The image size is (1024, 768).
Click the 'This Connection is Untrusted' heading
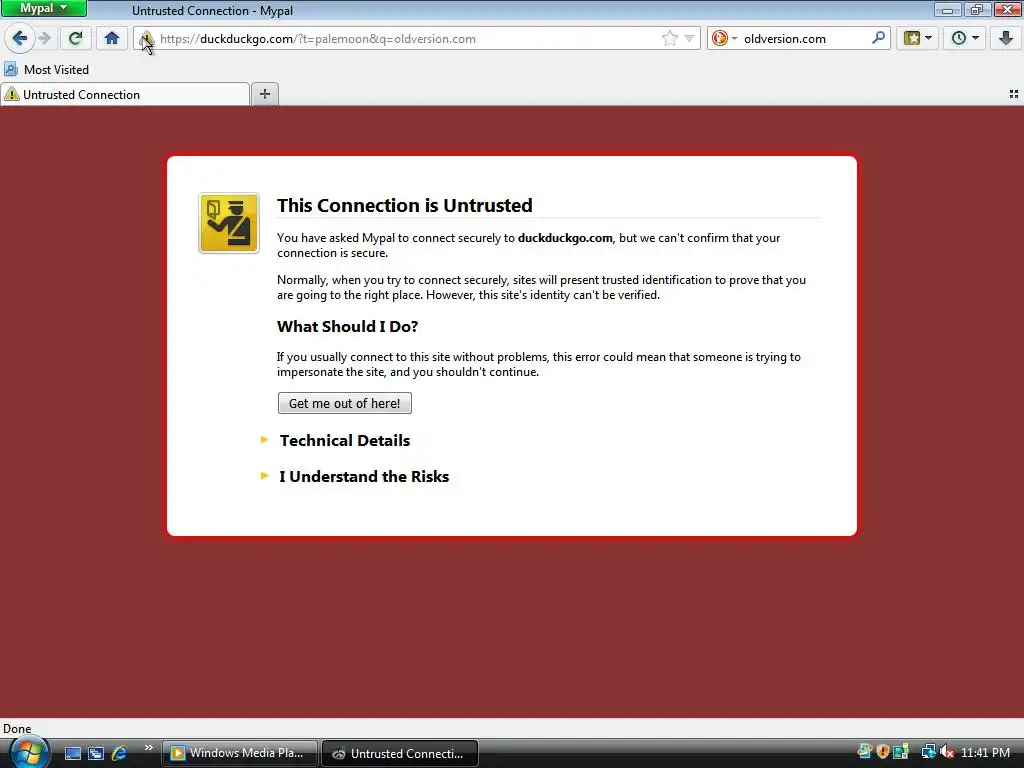click(x=404, y=205)
